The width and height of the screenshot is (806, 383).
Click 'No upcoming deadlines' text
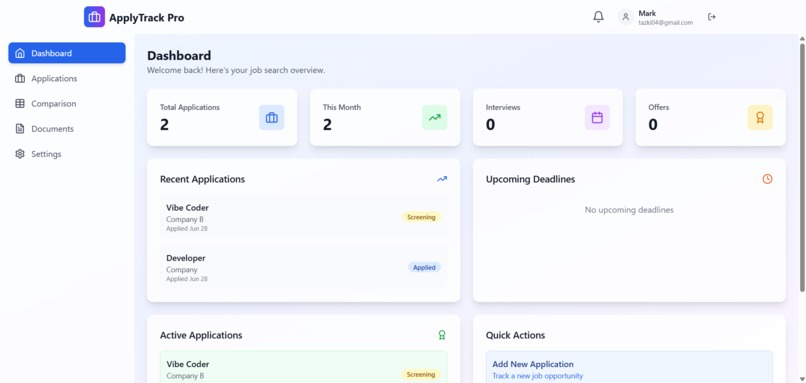(x=629, y=210)
